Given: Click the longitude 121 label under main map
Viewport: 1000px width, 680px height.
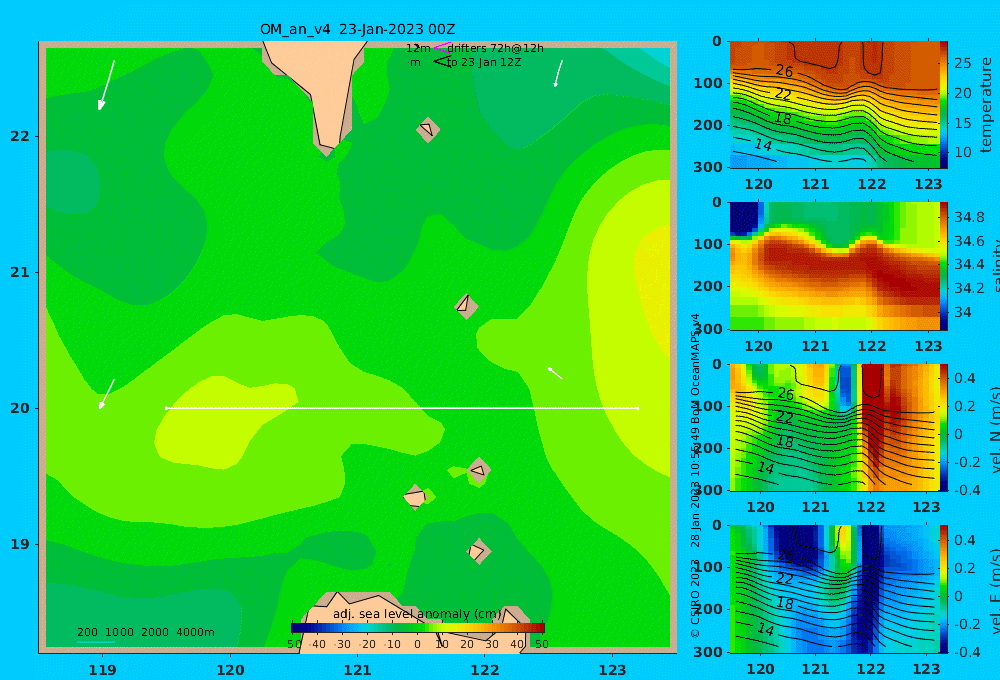Looking at the screenshot, I should [x=358, y=670].
